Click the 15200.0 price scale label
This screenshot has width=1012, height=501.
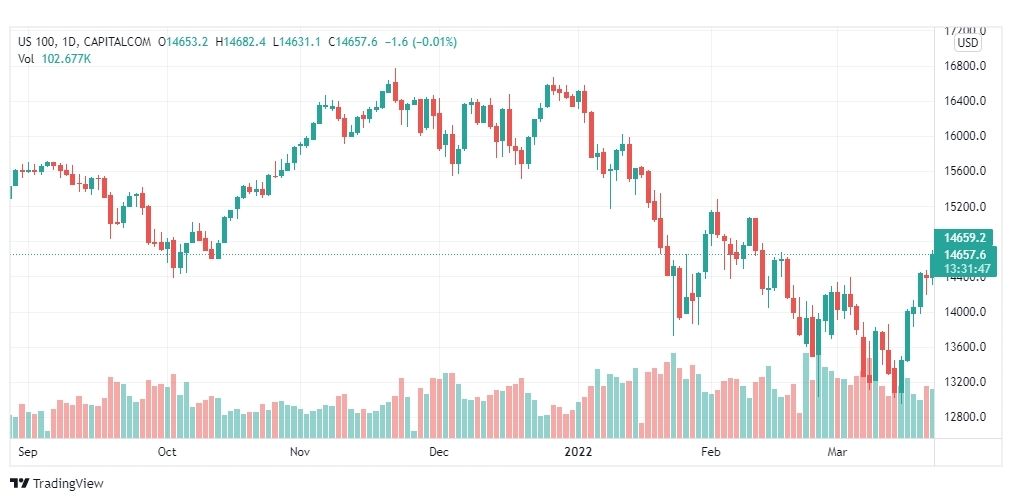pyautogui.click(x=964, y=207)
